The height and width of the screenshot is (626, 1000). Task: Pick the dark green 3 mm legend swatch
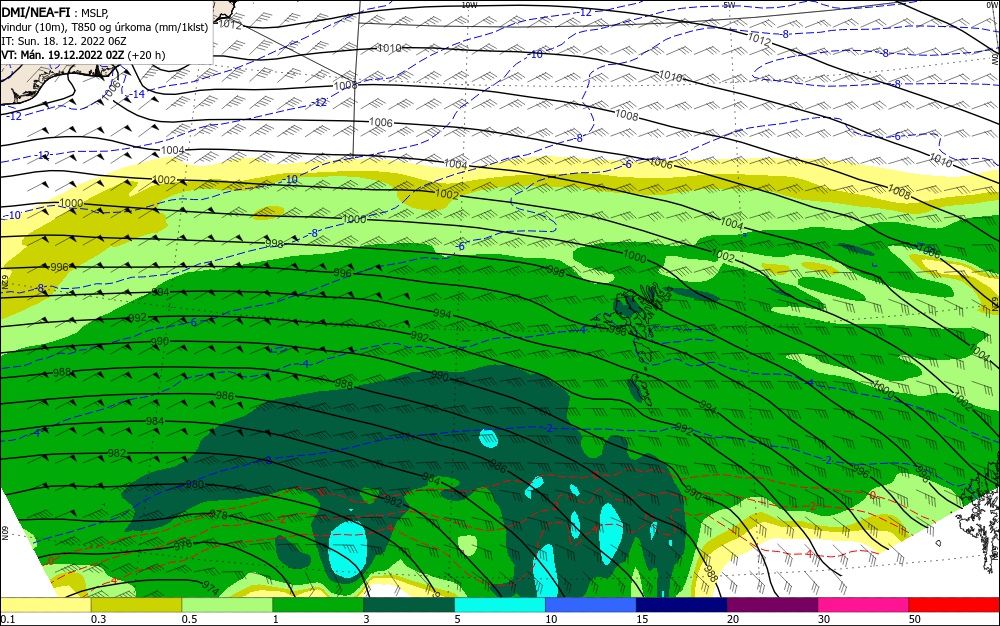click(x=409, y=605)
